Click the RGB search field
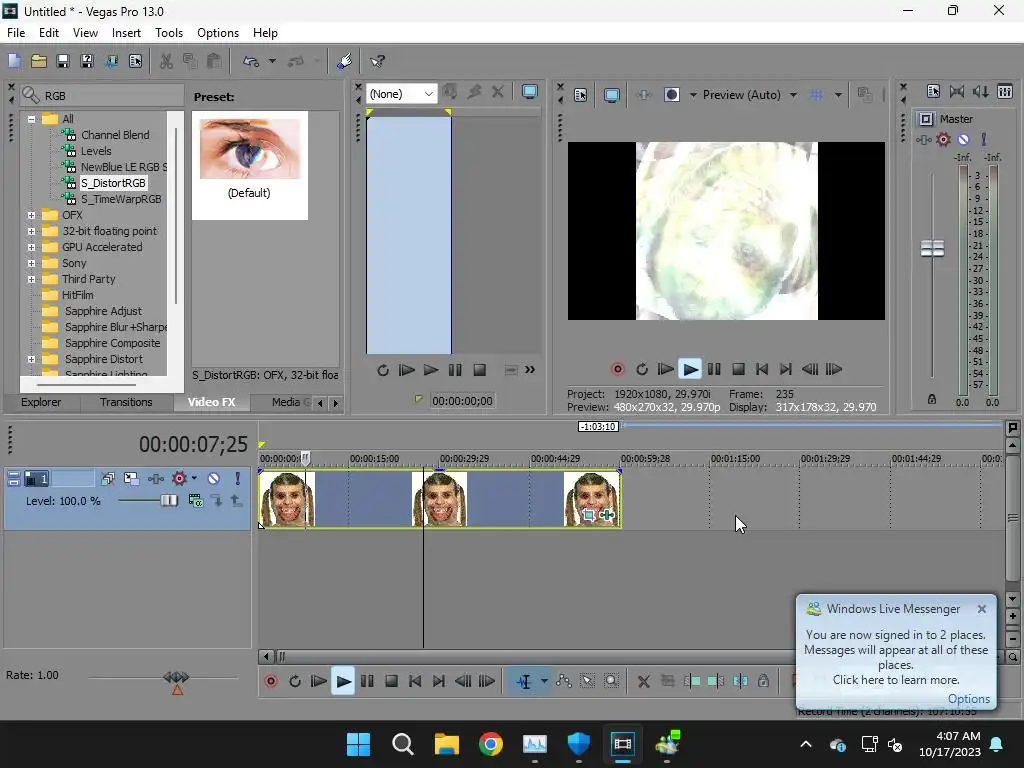Viewport: 1024px width, 768px height. (111, 95)
